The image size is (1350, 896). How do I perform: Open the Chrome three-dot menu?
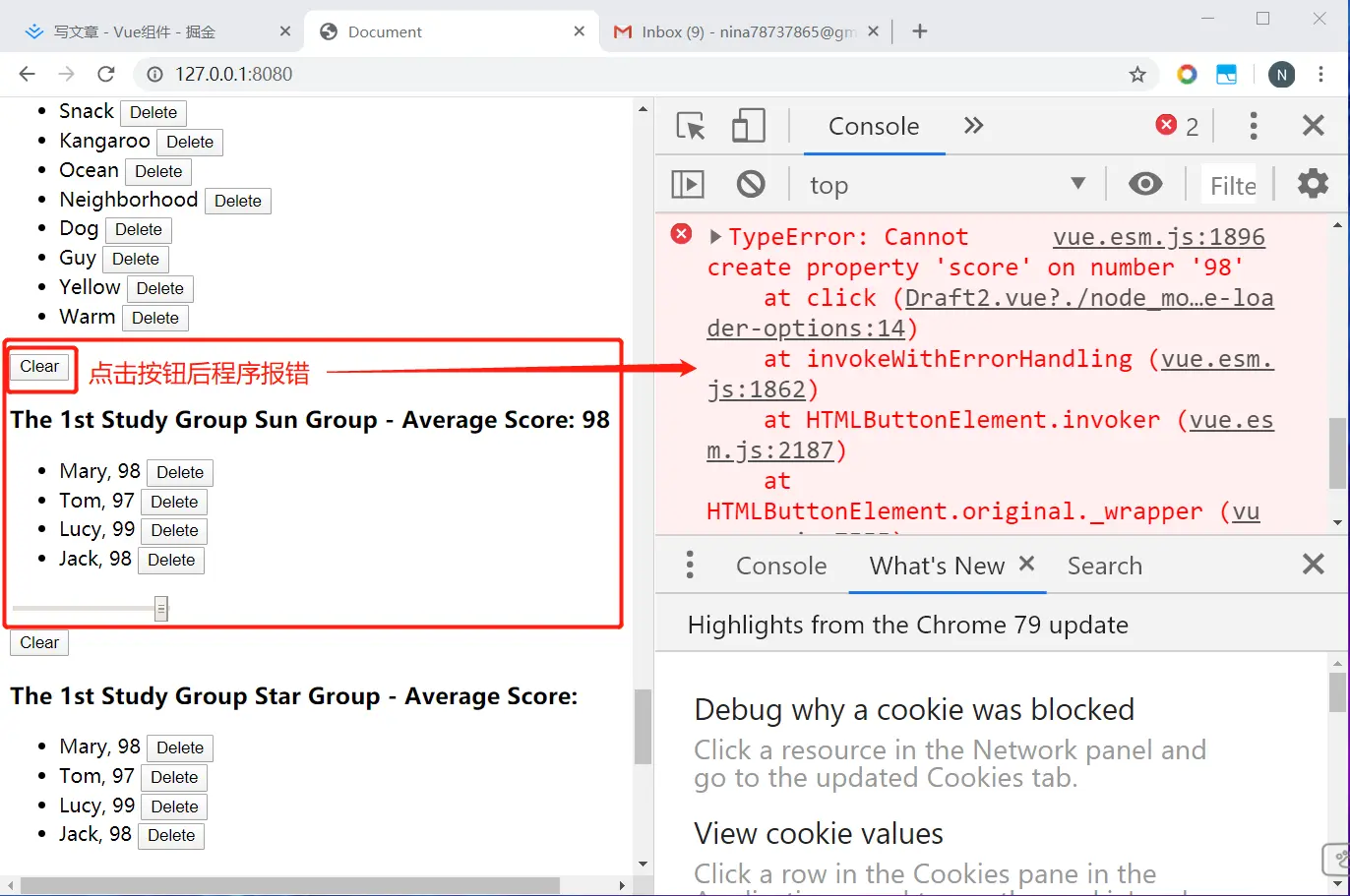1320,74
